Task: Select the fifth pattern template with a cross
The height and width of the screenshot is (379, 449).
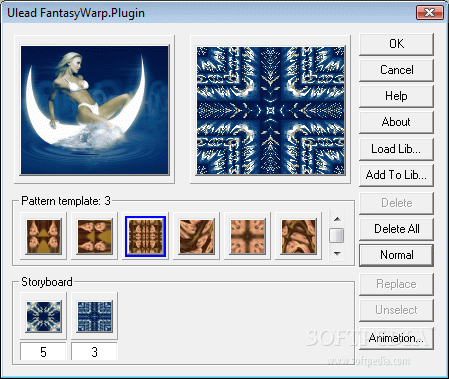Action: coord(247,236)
